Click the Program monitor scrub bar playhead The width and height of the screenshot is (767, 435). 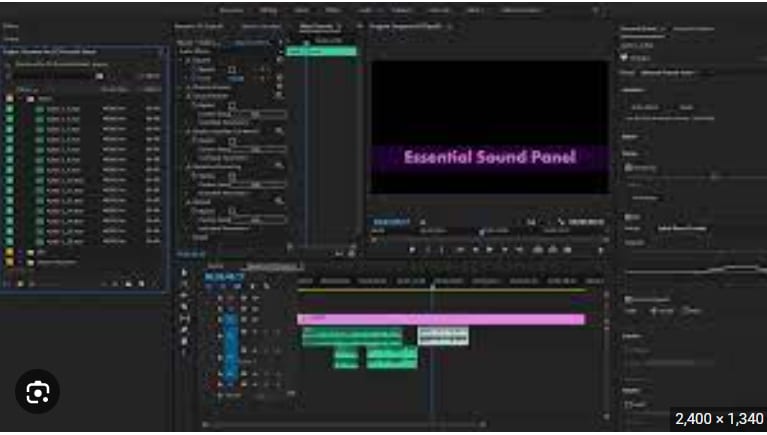(x=481, y=233)
